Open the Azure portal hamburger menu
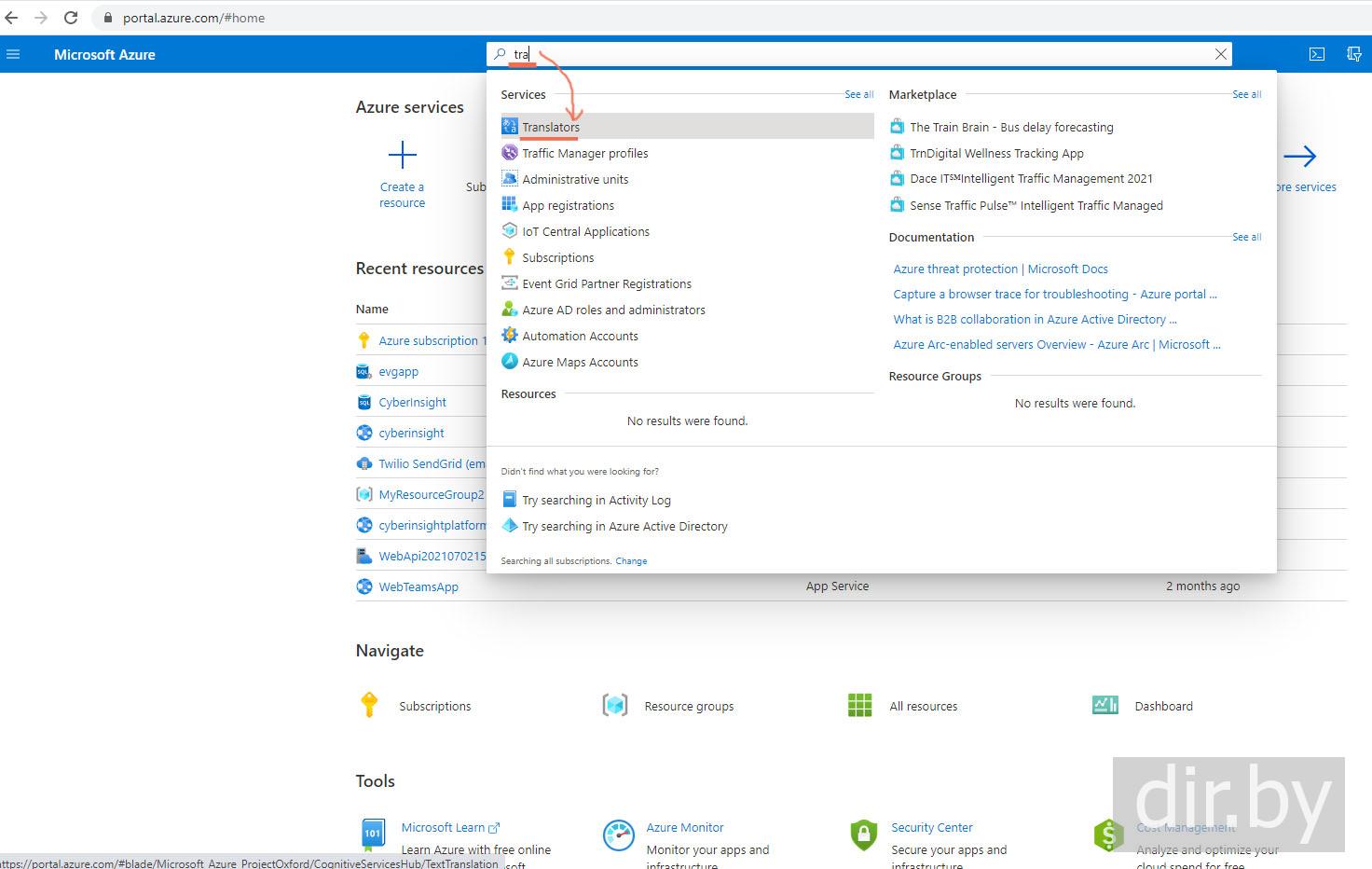 point(13,55)
